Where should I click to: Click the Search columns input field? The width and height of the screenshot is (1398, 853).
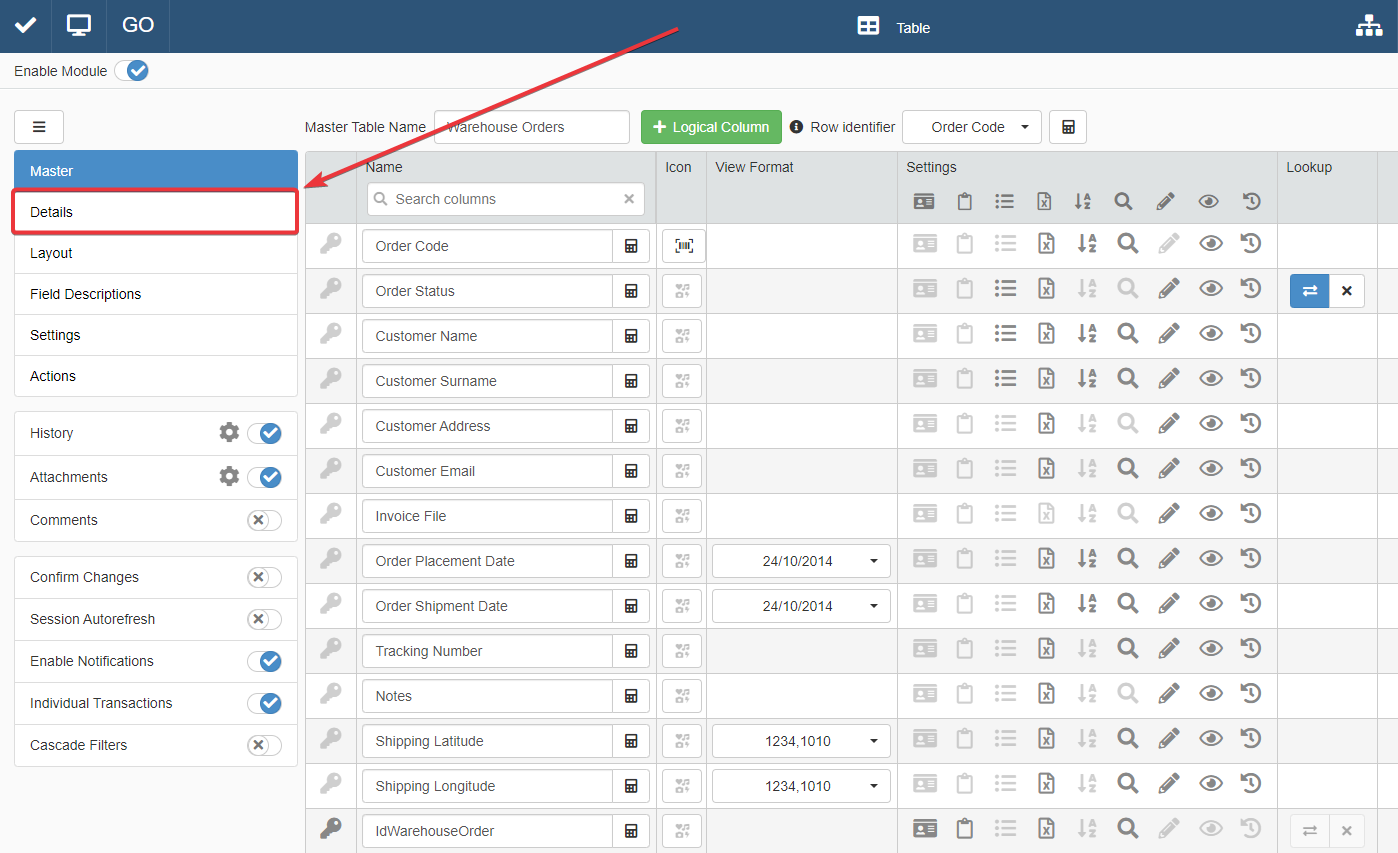pos(505,199)
